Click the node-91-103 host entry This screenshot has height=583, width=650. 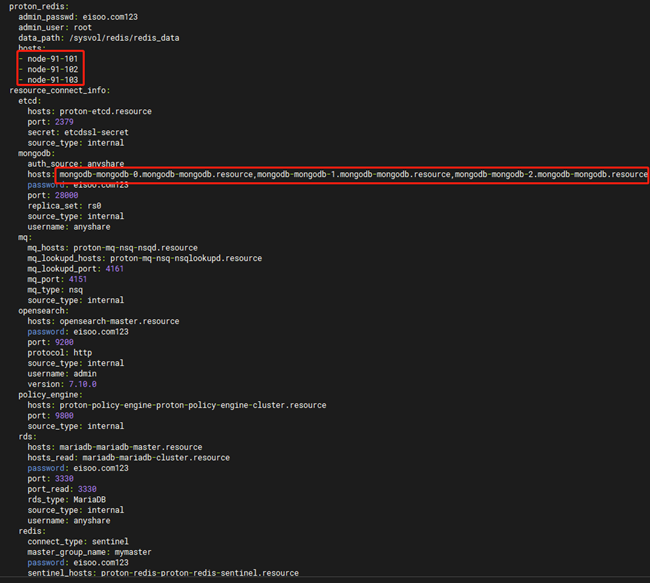[53, 80]
